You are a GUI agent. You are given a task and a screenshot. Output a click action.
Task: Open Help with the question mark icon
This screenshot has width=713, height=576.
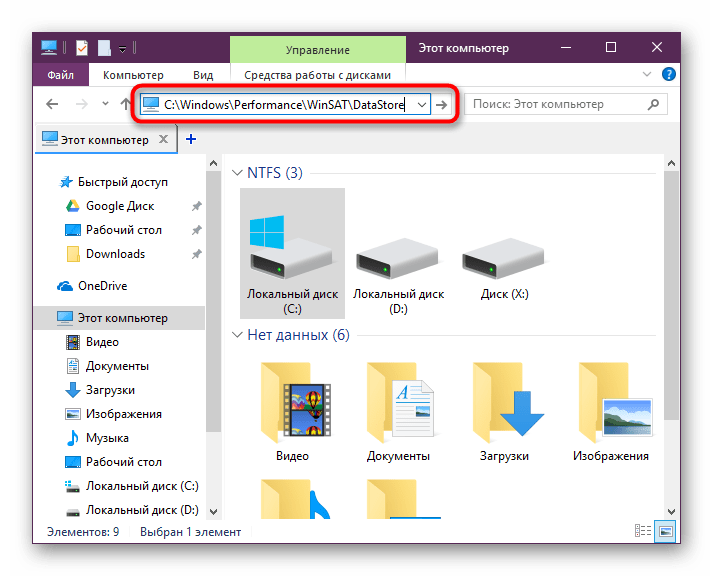[668, 74]
